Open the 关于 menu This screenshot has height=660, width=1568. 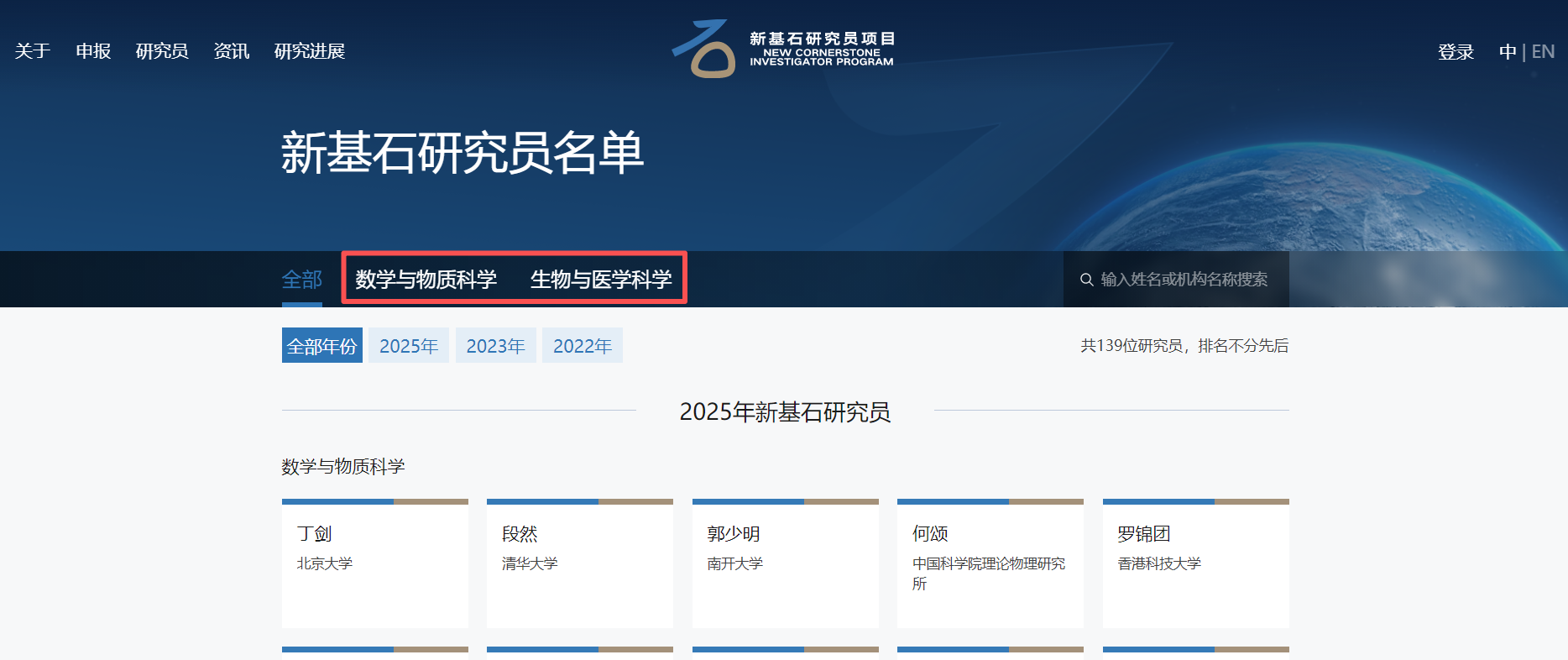[33, 51]
